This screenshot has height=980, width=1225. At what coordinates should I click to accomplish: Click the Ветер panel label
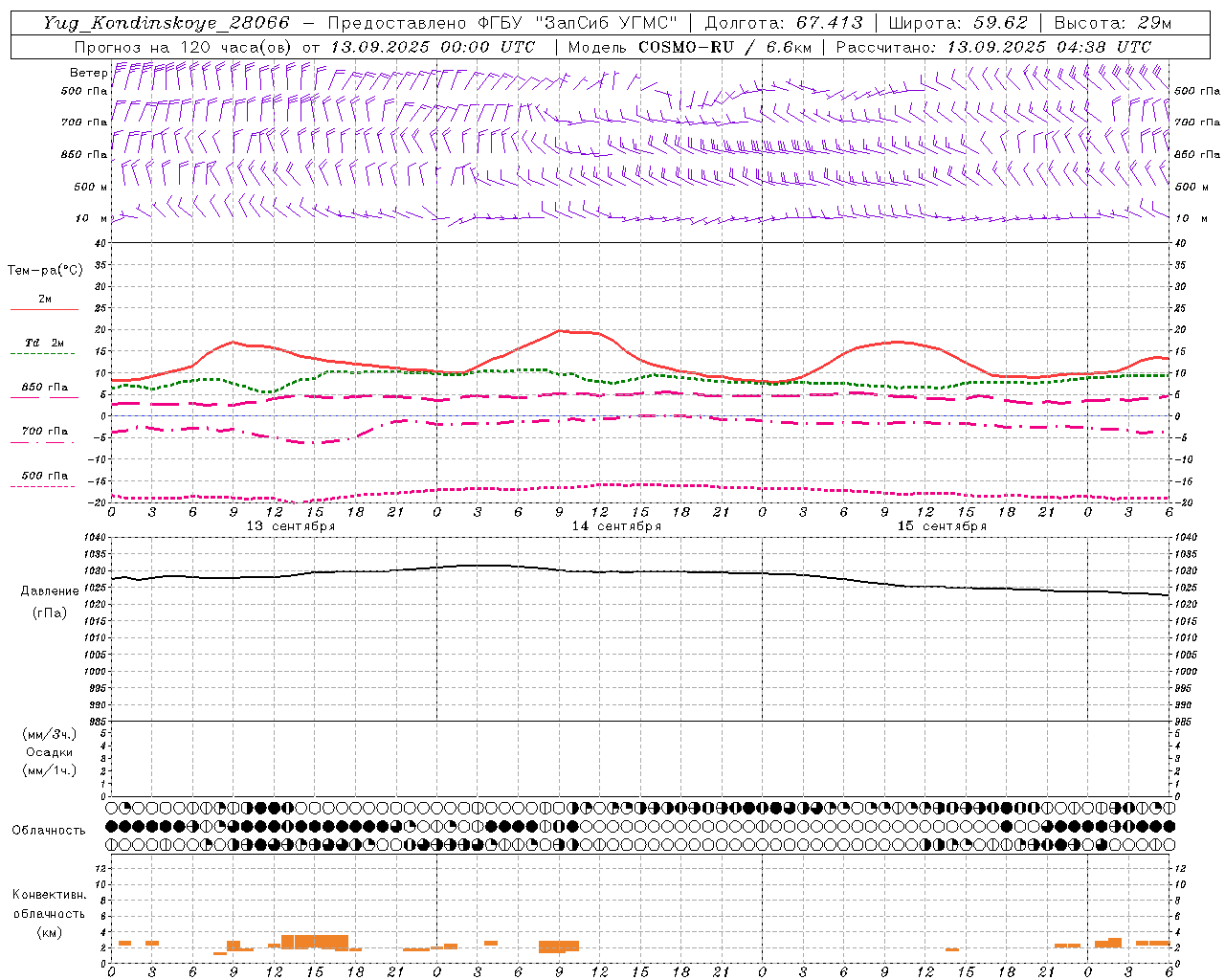click(x=88, y=73)
